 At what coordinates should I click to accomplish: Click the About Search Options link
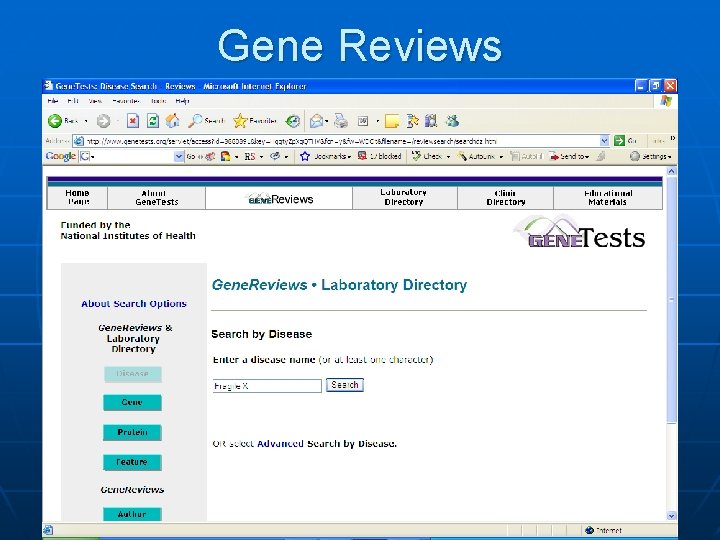134,304
